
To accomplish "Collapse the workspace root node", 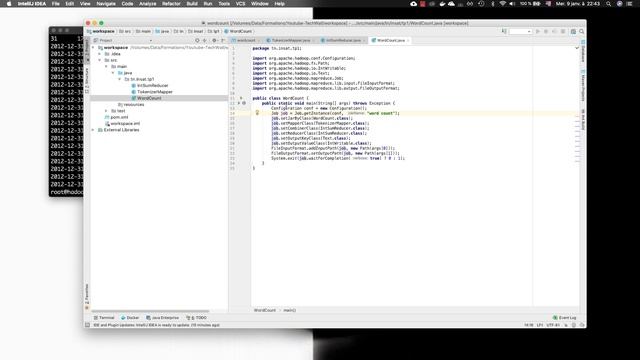I will pyautogui.click(x=93, y=48).
